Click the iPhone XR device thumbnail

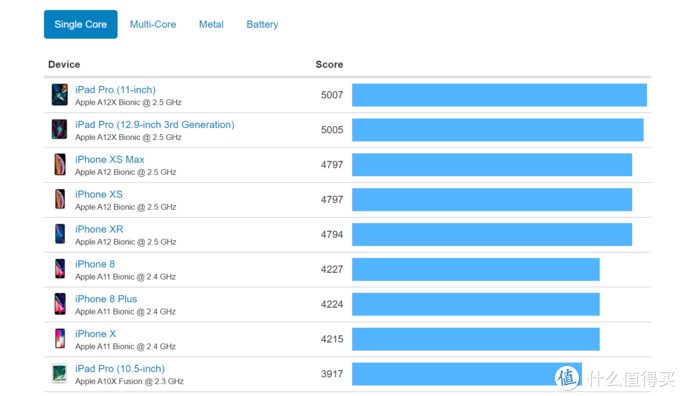tap(60, 234)
